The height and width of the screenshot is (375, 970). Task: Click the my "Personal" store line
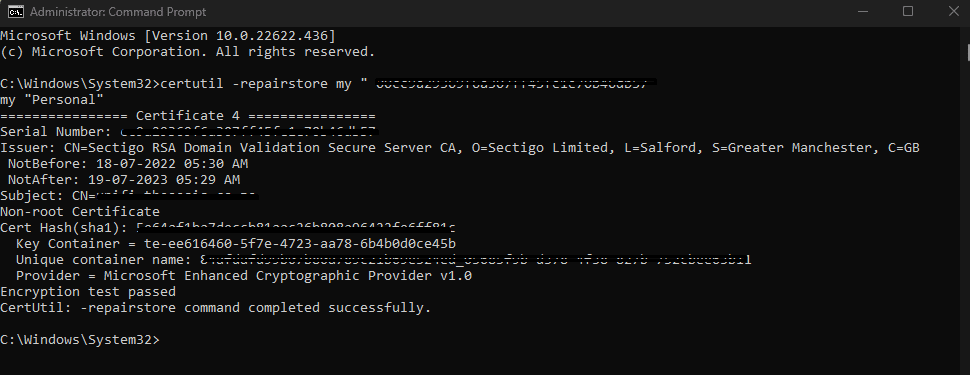pos(52,100)
